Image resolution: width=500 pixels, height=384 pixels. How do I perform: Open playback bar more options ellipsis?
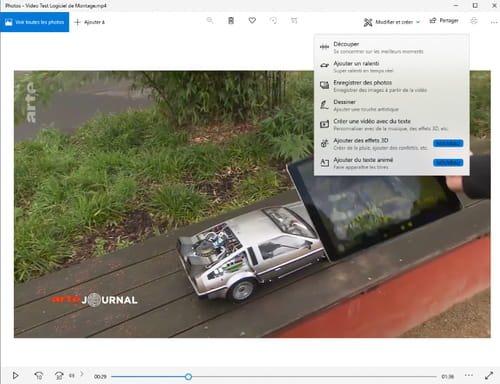point(469,375)
